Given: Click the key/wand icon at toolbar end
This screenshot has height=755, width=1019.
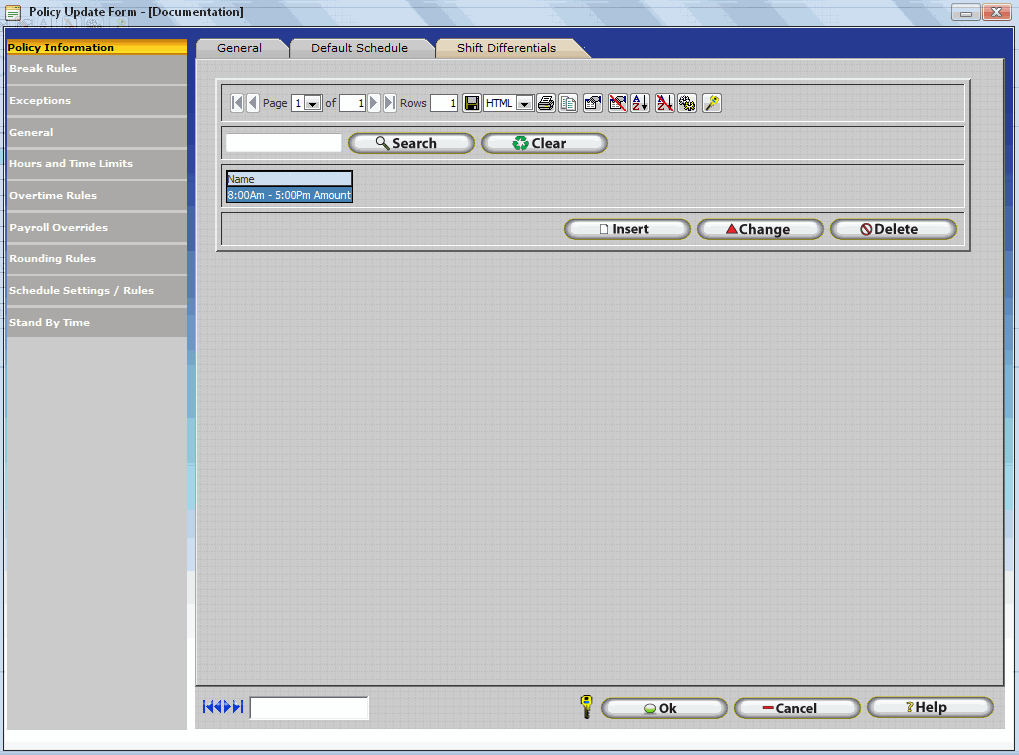Looking at the screenshot, I should (712, 102).
